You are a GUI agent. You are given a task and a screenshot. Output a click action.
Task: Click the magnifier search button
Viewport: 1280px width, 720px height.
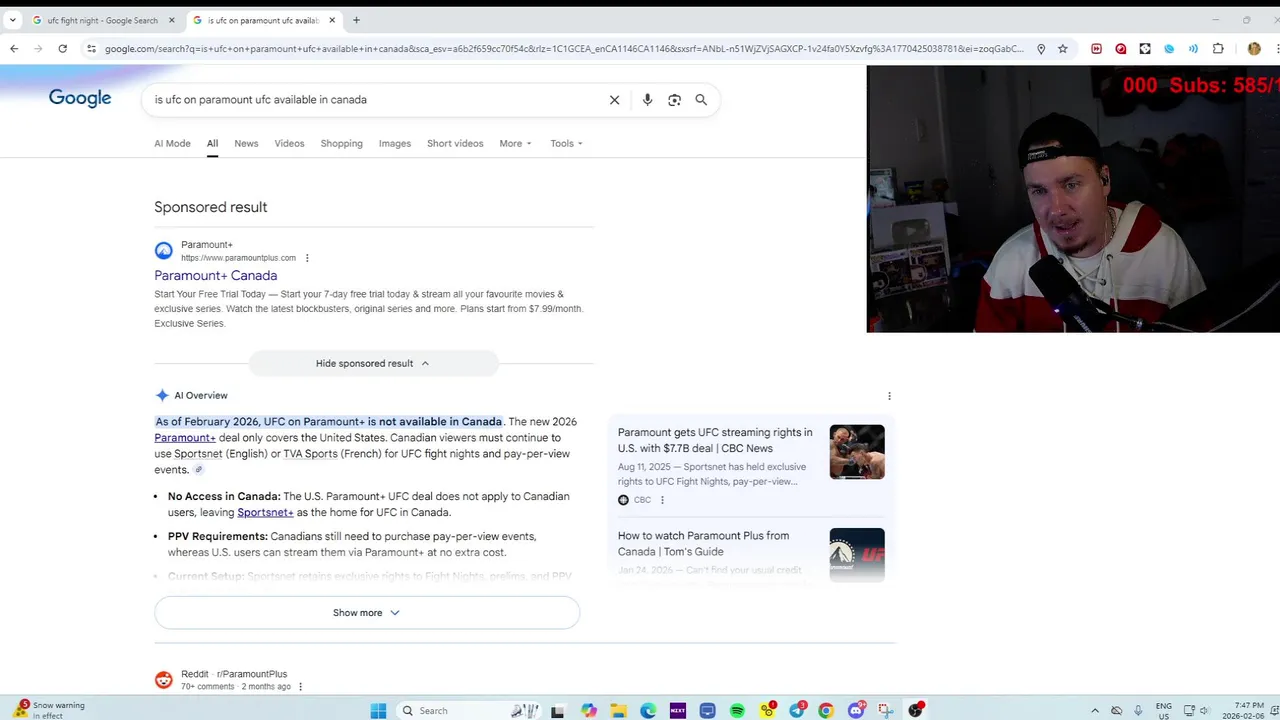click(x=701, y=100)
